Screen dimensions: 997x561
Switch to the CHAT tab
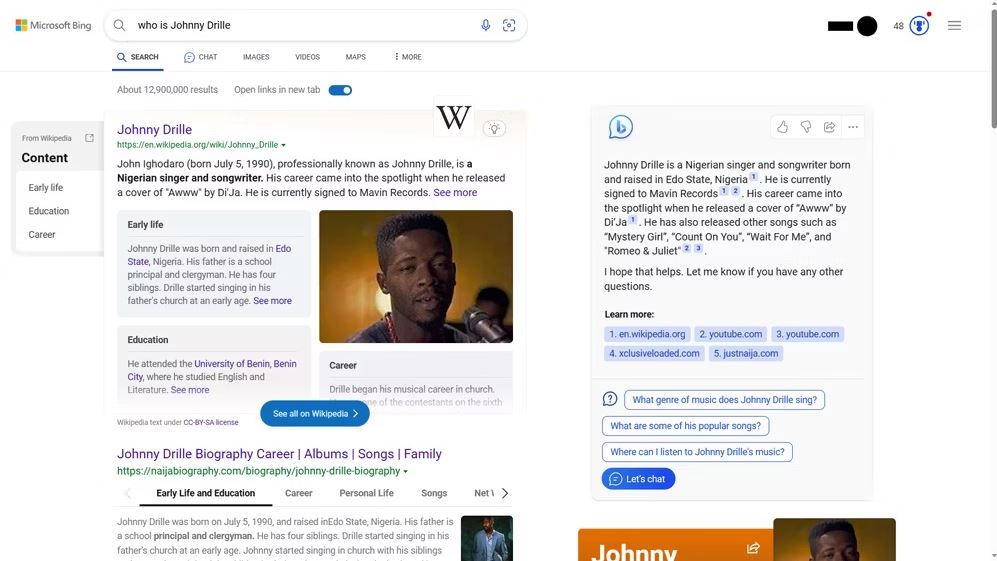click(200, 57)
